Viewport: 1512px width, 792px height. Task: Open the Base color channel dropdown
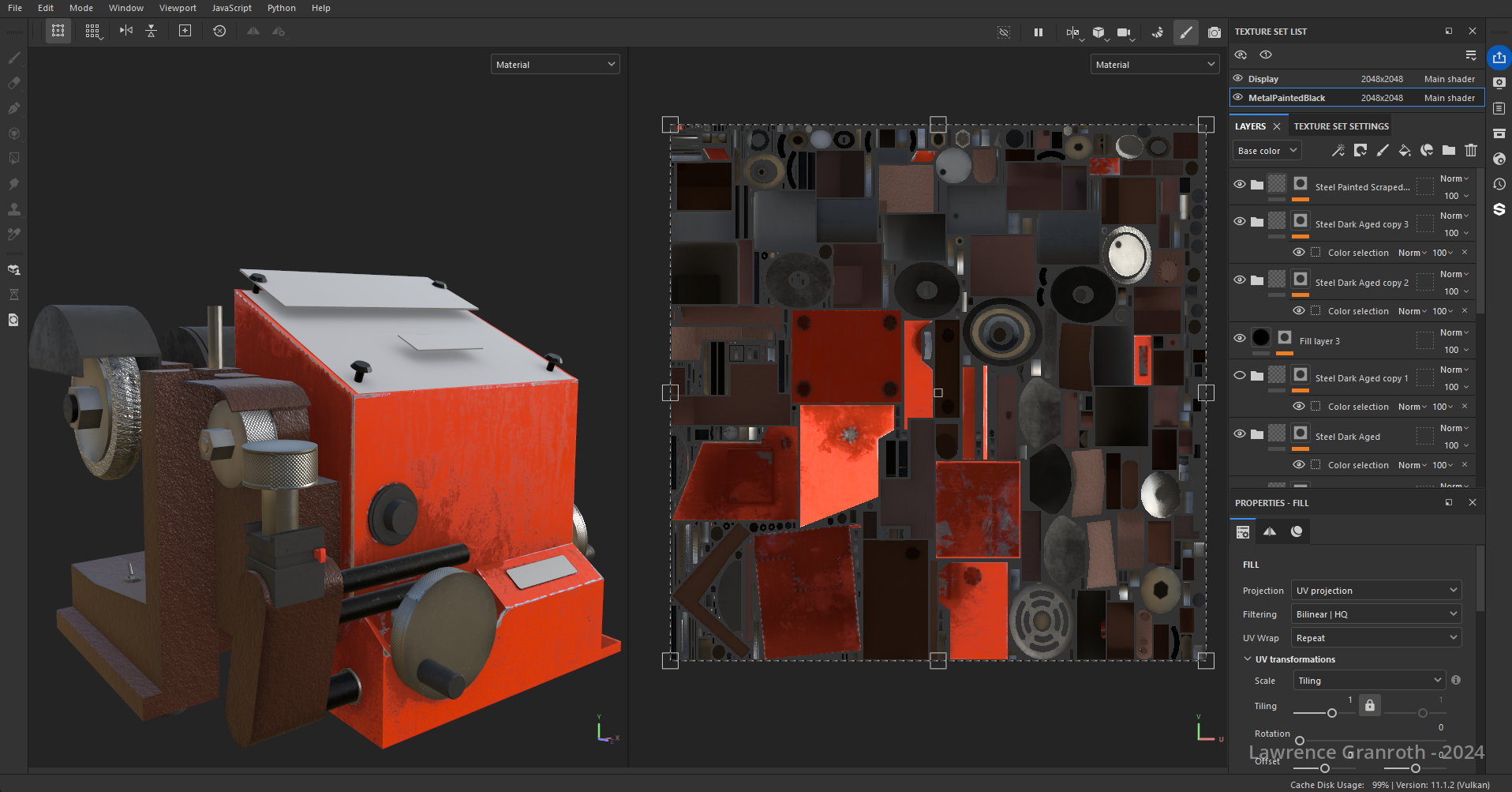(x=1267, y=151)
